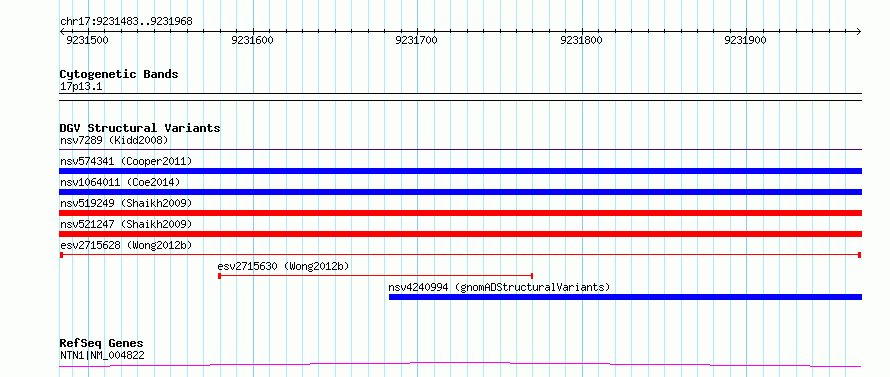The image size is (890, 377).
Task: Open the RefSeq Genes track title
Action: pos(102,343)
